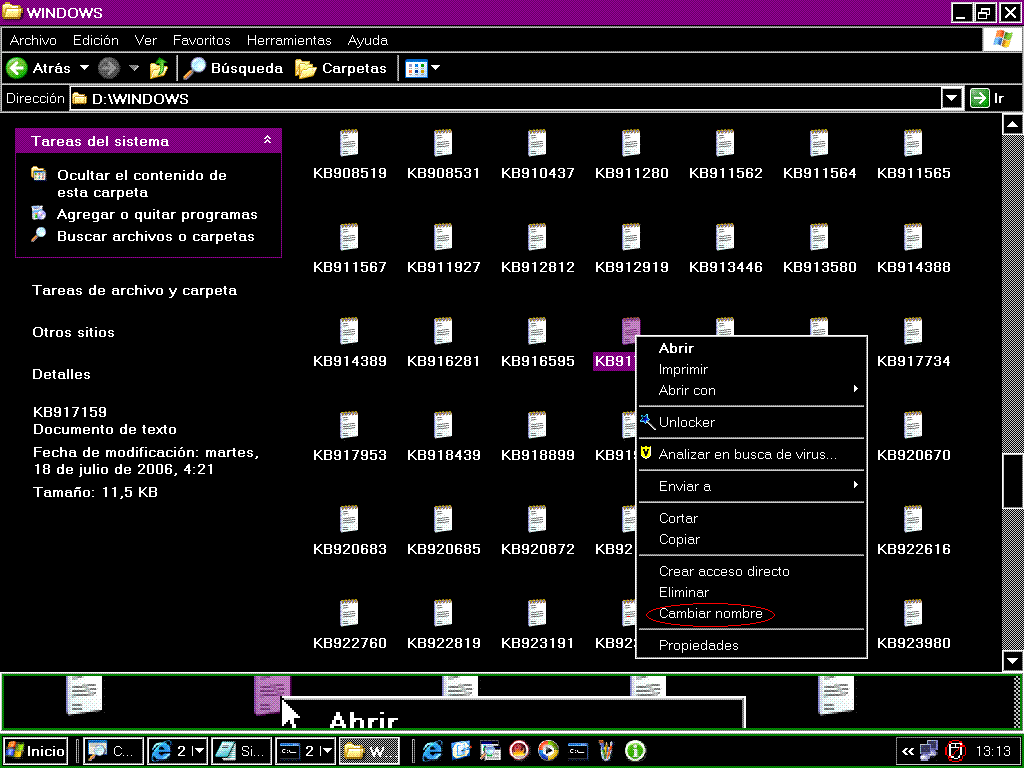Click the green info icon in quick launch
The image size is (1024, 768).
tap(635, 751)
